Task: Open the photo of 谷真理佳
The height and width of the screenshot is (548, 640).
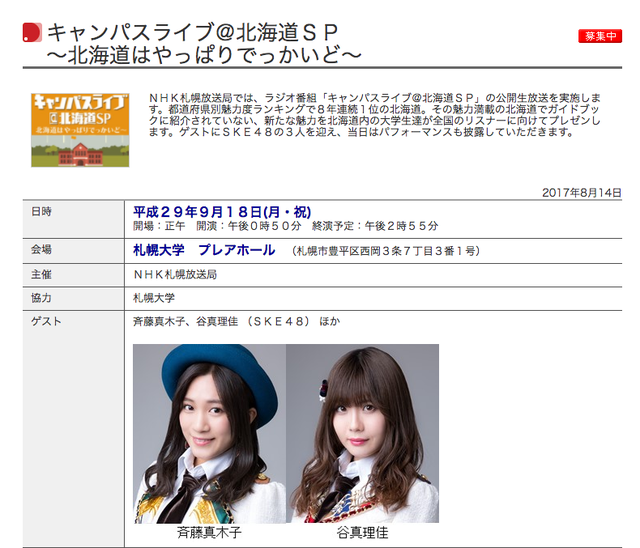Action: (362, 433)
